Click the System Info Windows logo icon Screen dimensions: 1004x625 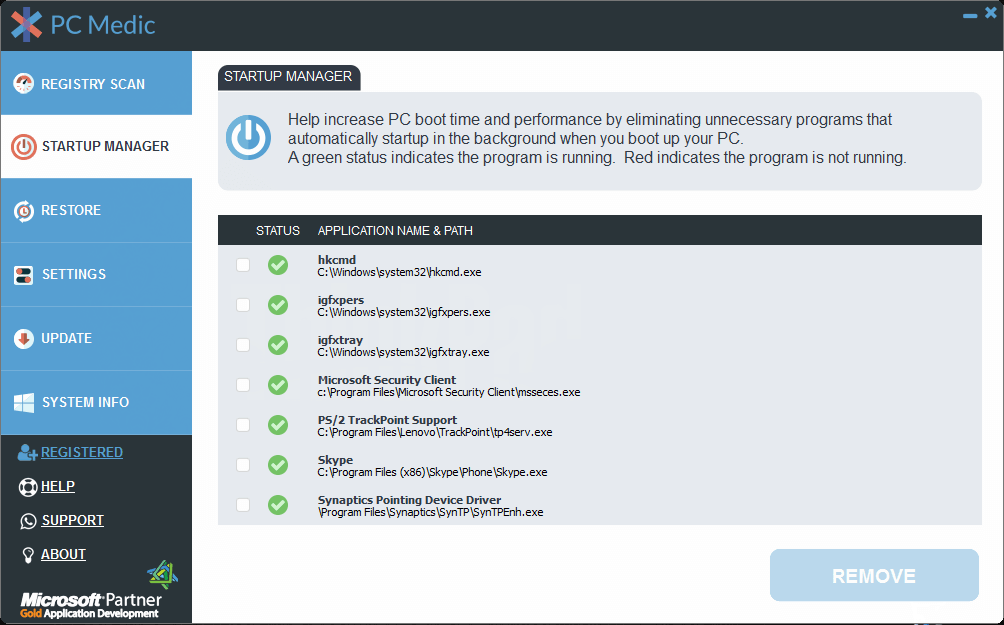click(24, 403)
